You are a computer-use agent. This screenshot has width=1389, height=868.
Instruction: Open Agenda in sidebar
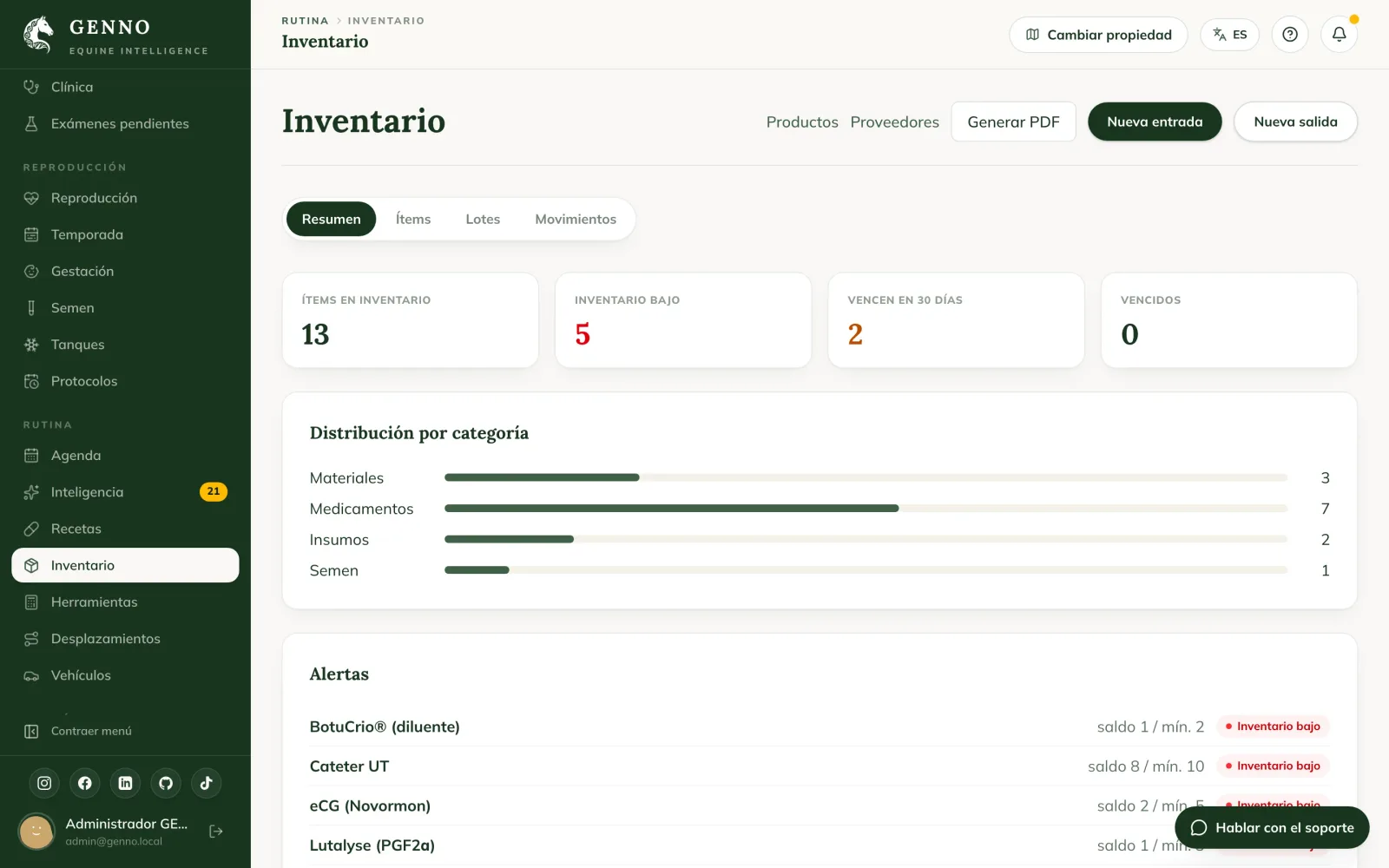(125, 456)
